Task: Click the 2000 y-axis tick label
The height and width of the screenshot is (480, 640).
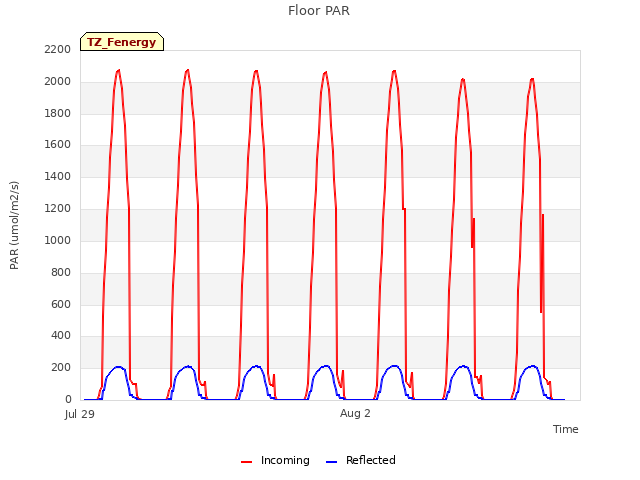Action: click(x=58, y=82)
